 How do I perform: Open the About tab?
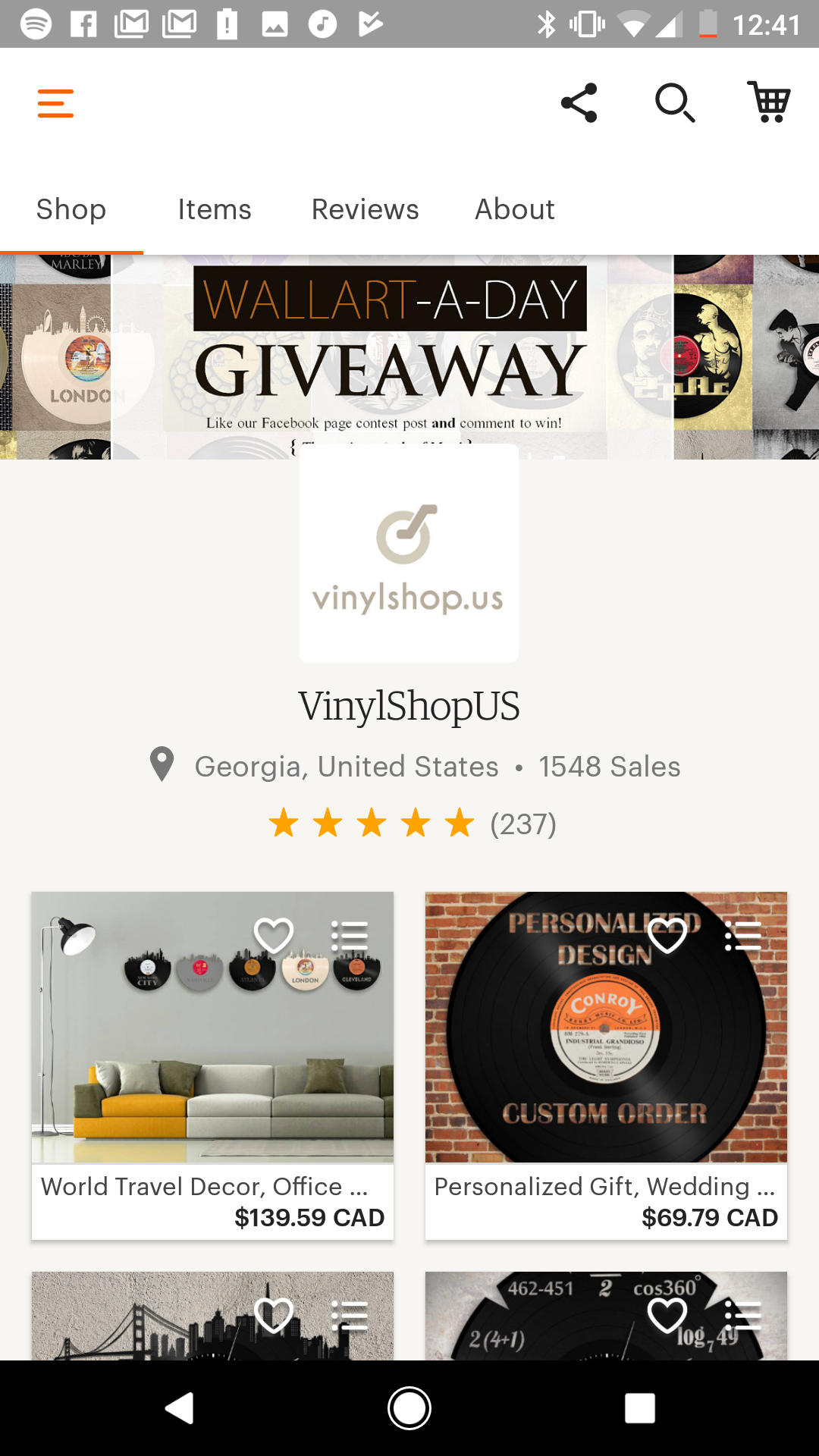tap(515, 209)
